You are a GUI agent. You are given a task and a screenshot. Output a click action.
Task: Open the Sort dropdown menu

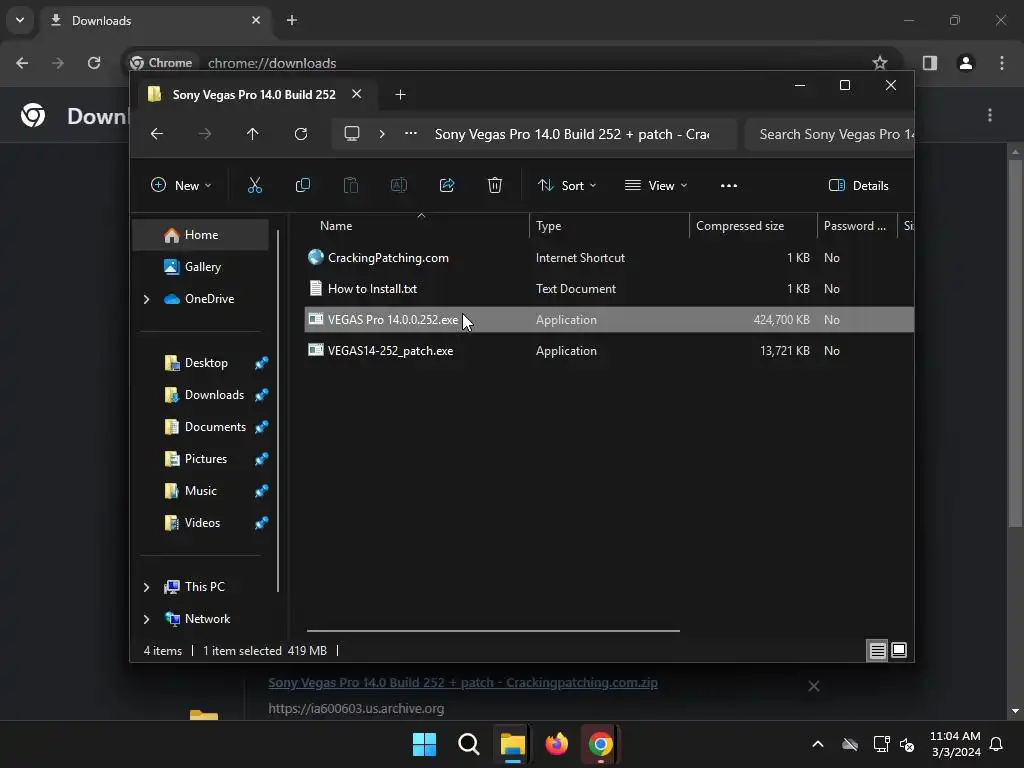click(567, 185)
